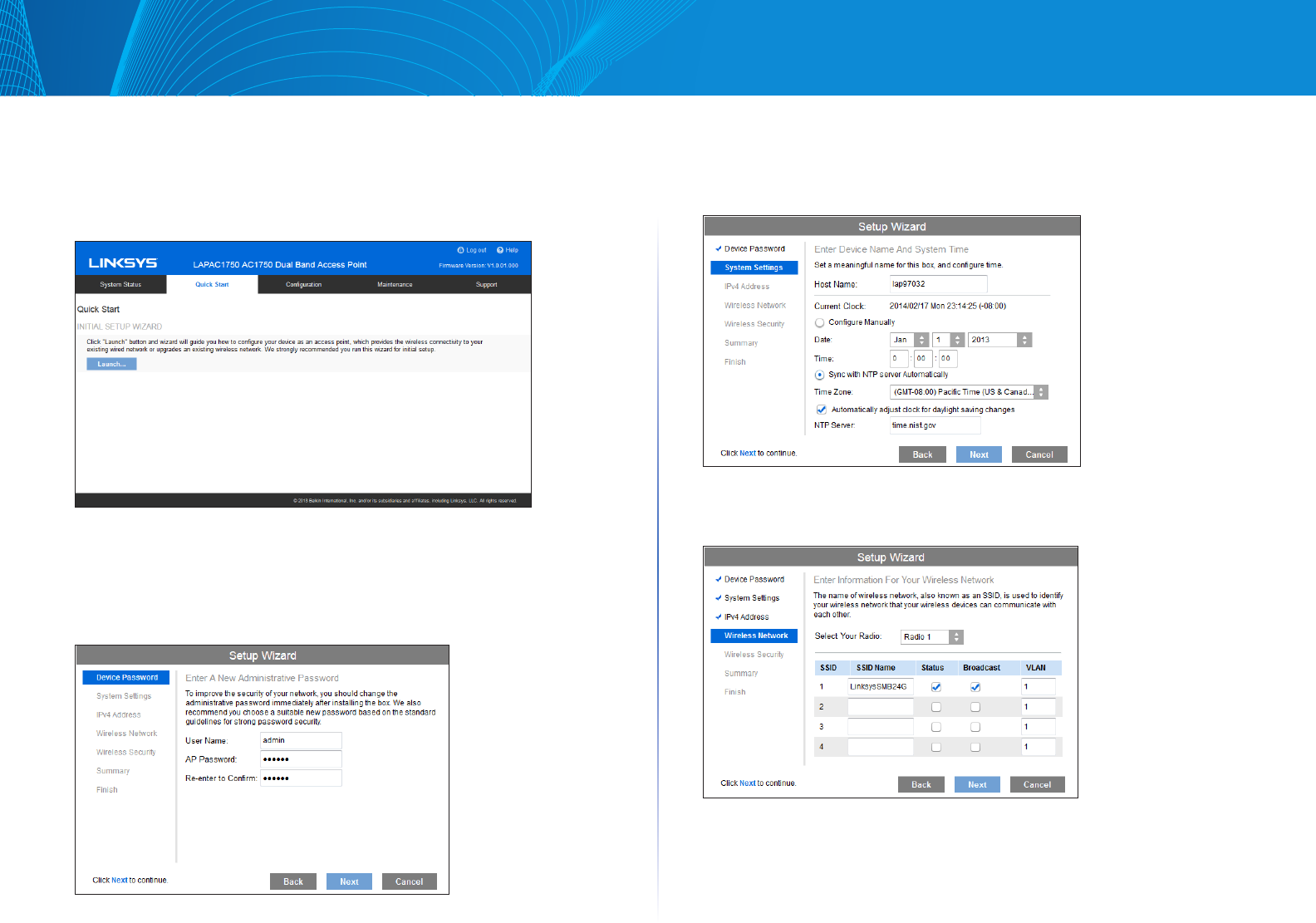Enable the Status checkbox for SSID 2
The image size is (1316, 923).
point(936,707)
